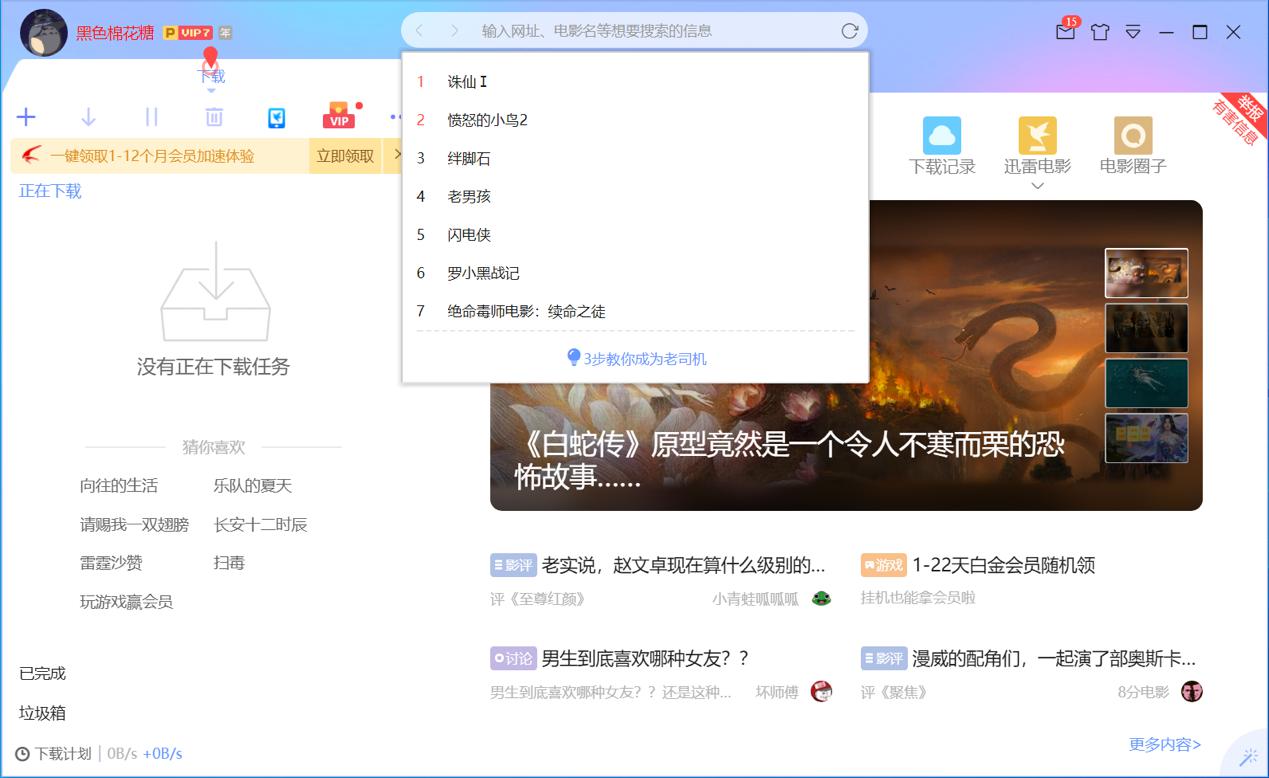Open the 已完成 section
The image size is (1269, 778).
click(42, 673)
